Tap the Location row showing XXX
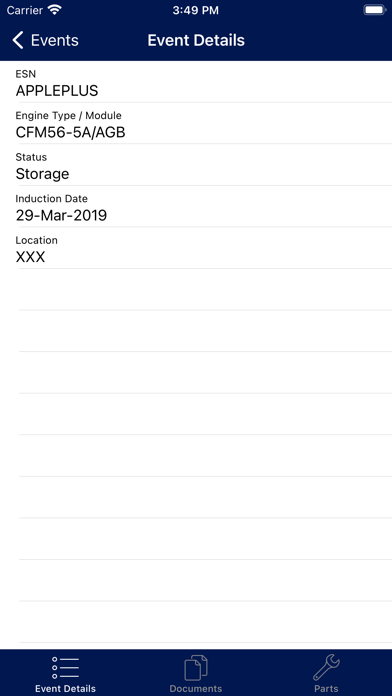Screen dimensions: 392x696 tap(196, 248)
